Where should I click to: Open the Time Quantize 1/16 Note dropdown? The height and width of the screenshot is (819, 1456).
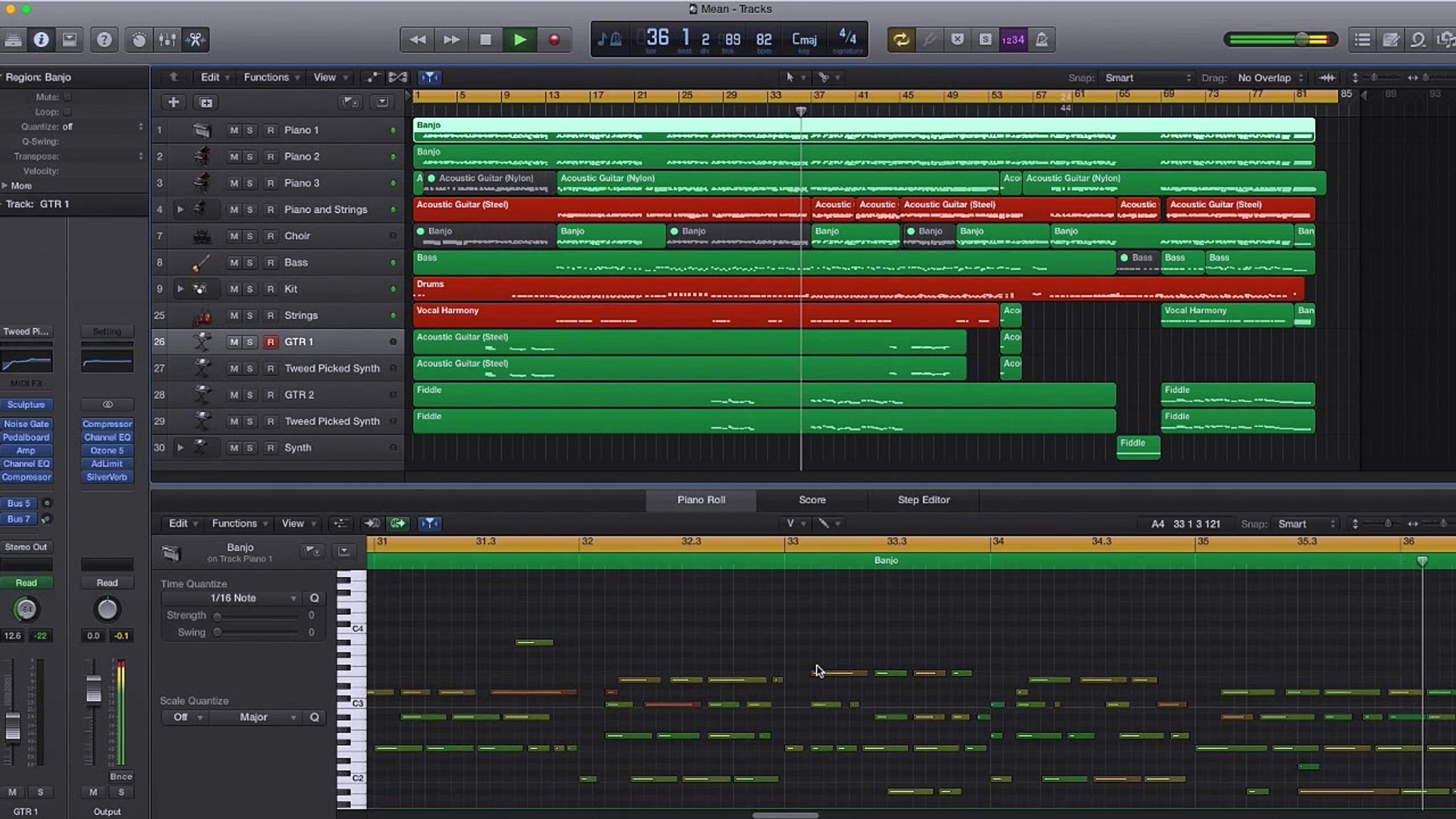233,598
